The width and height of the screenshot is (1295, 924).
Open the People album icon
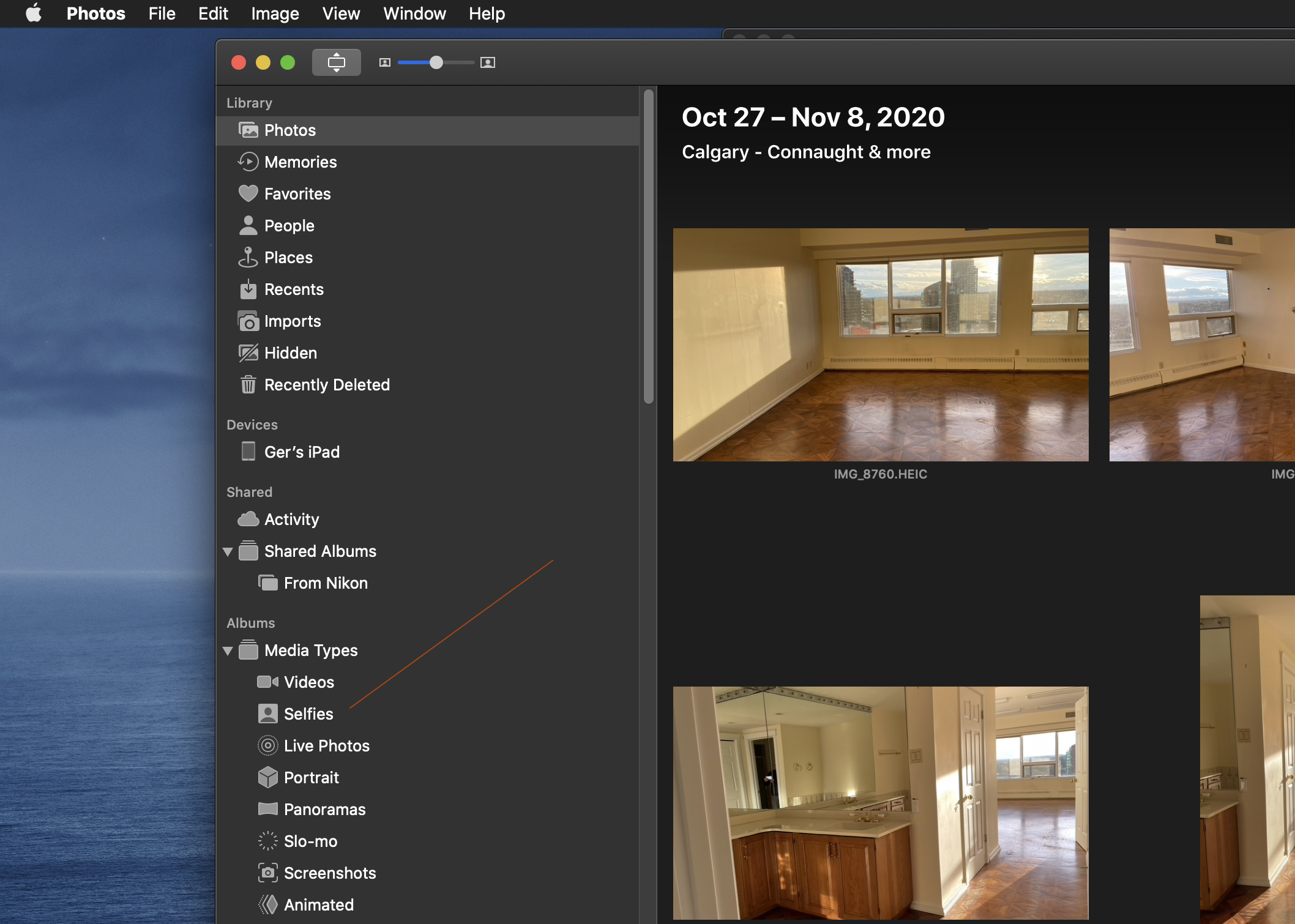coord(248,226)
